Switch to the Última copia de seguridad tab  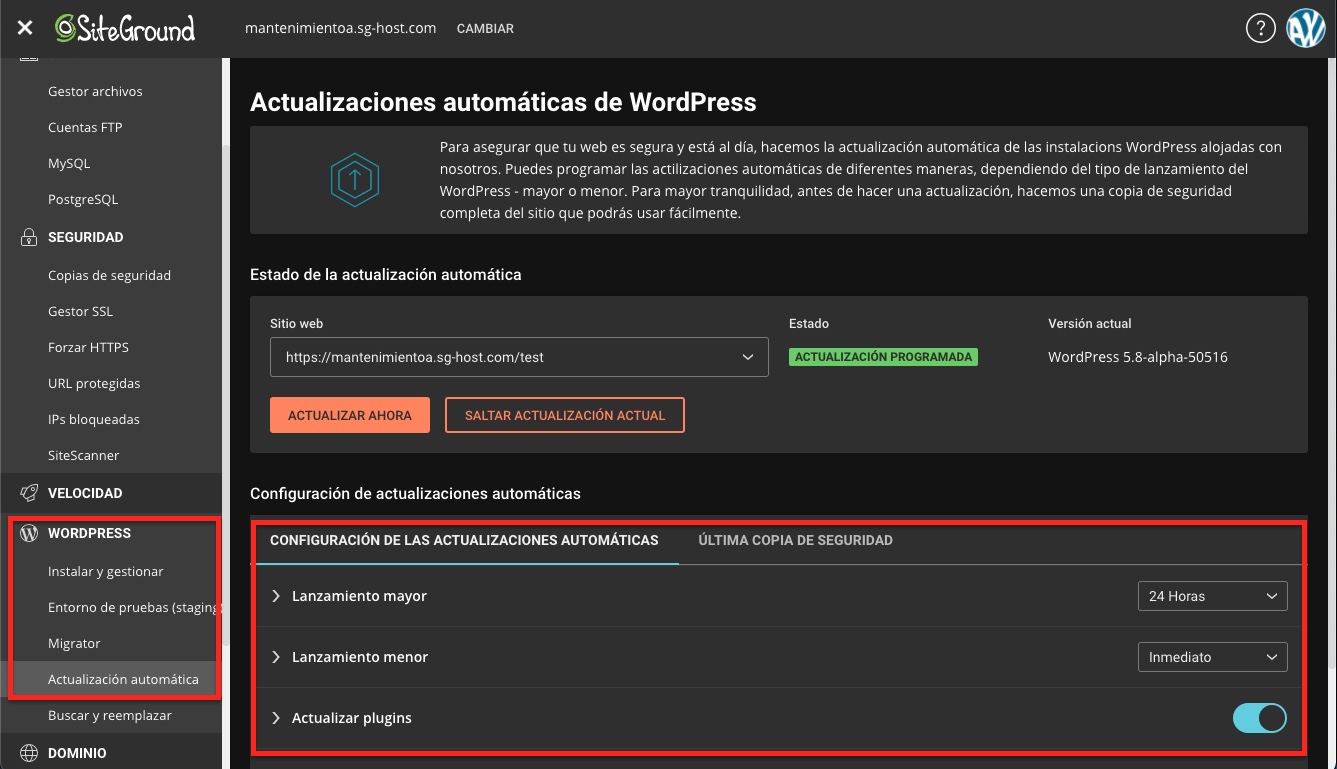pos(795,540)
